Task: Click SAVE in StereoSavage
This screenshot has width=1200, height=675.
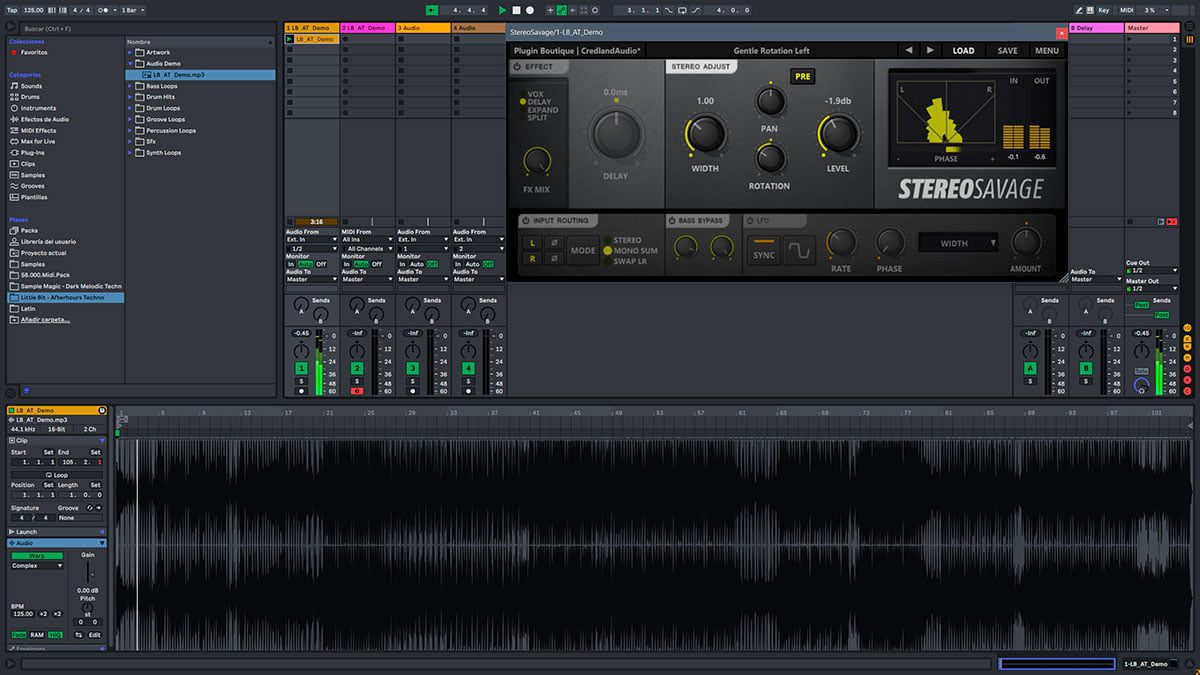Action: point(1007,50)
